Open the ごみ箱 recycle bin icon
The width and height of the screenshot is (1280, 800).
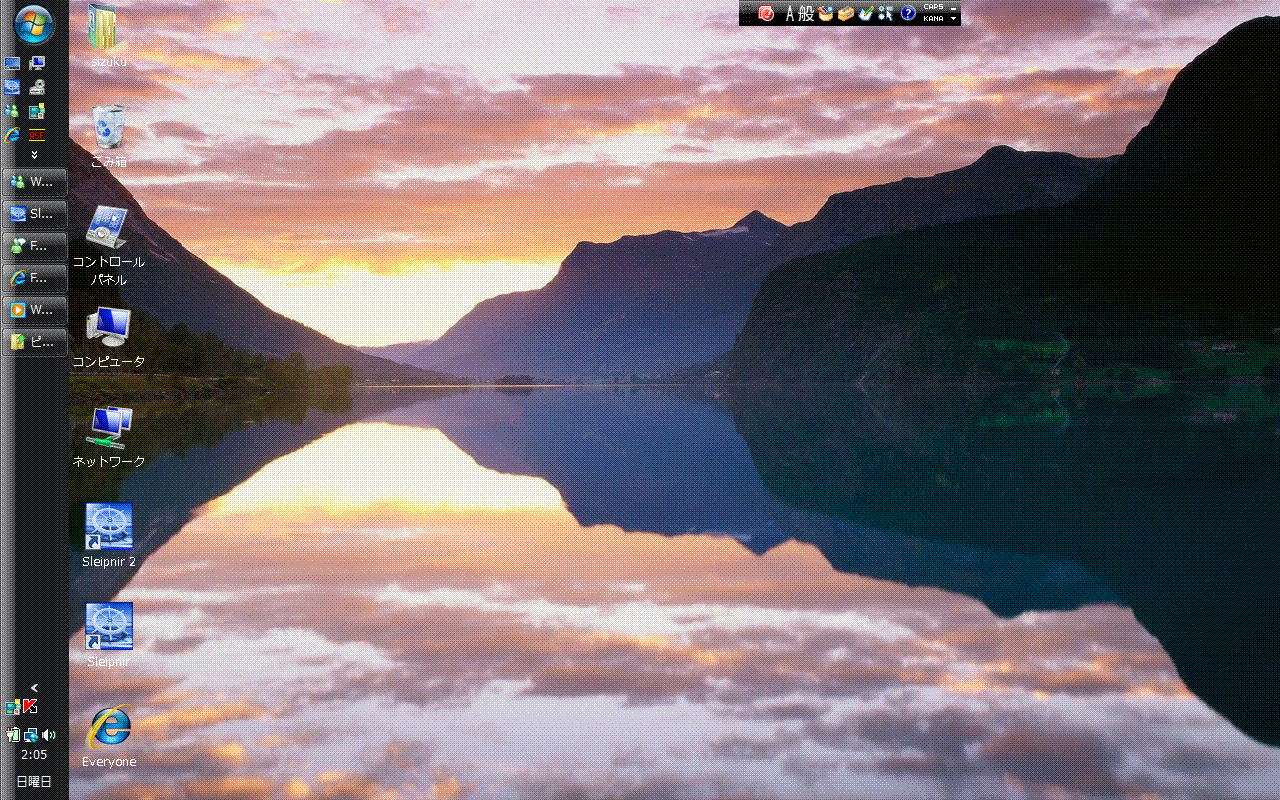point(109,129)
